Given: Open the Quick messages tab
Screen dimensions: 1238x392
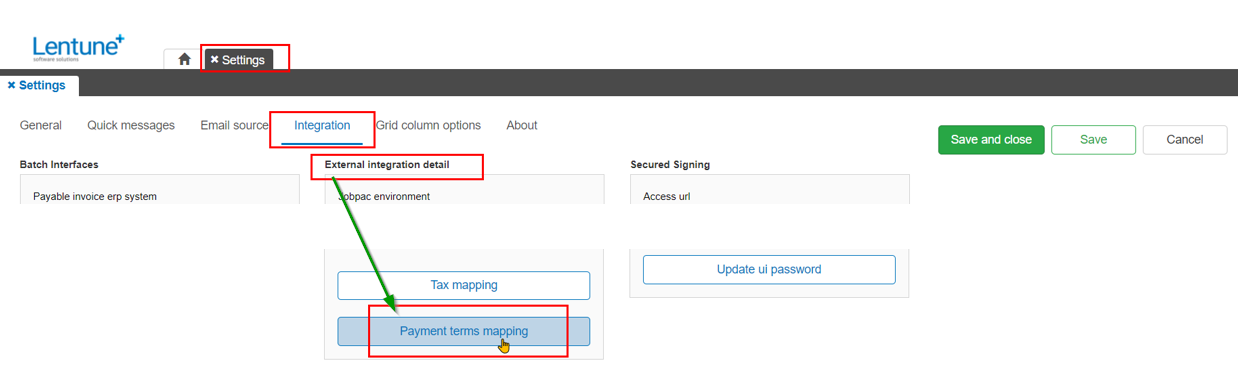Looking at the screenshot, I should tap(131, 126).
